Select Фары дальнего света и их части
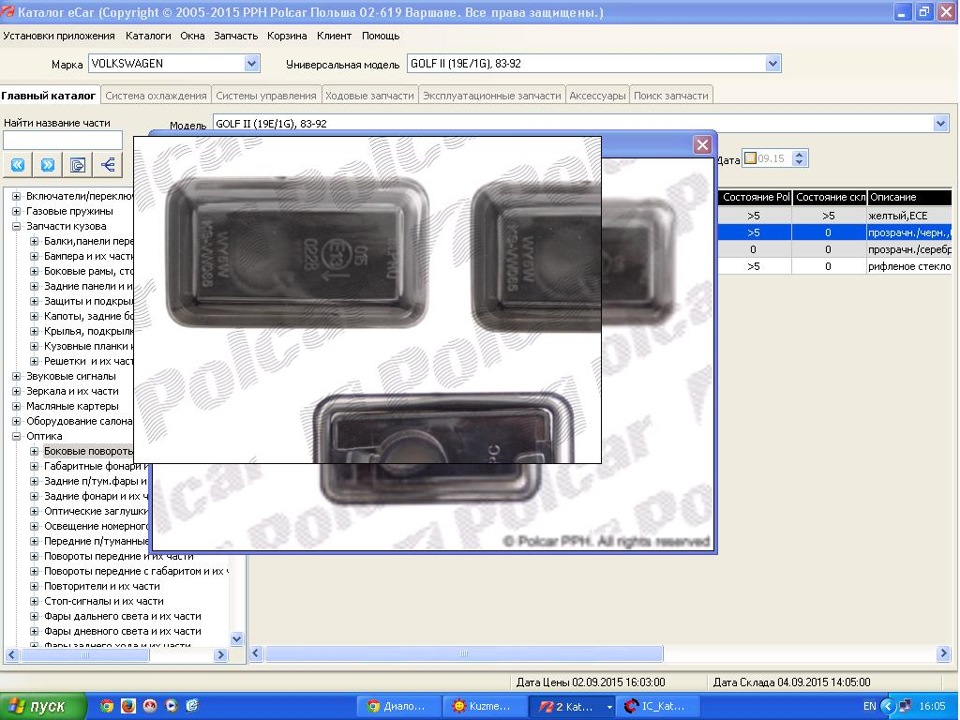The image size is (960, 720). (x=122, y=616)
